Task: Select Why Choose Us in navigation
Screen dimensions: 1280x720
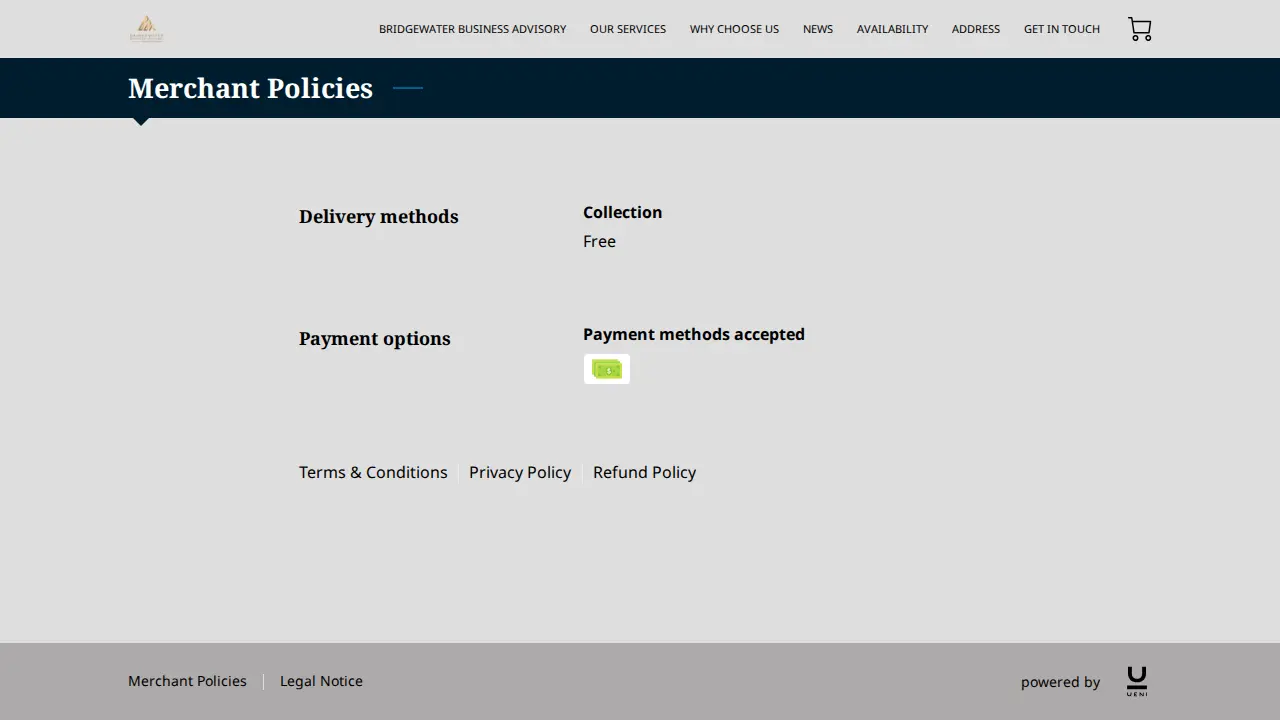Action: [x=734, y=29]
